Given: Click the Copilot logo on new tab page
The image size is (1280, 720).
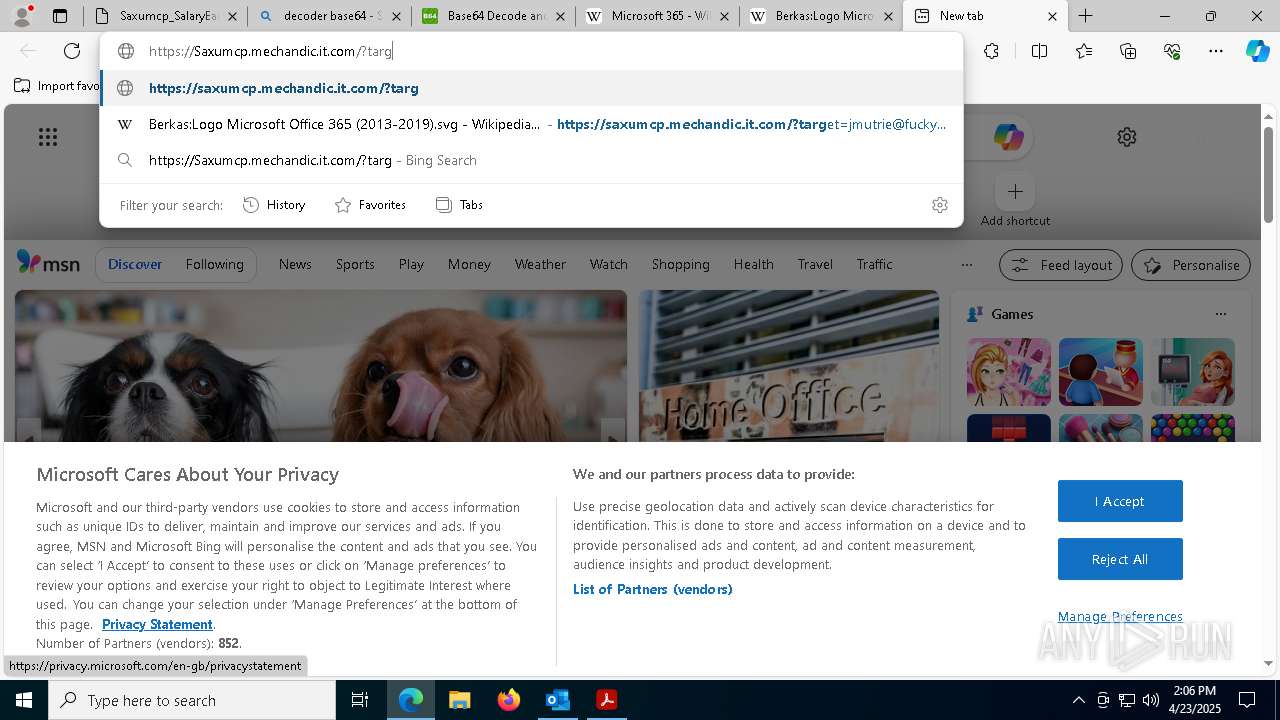Looking at the screenshot, I should coord(1008,137).
